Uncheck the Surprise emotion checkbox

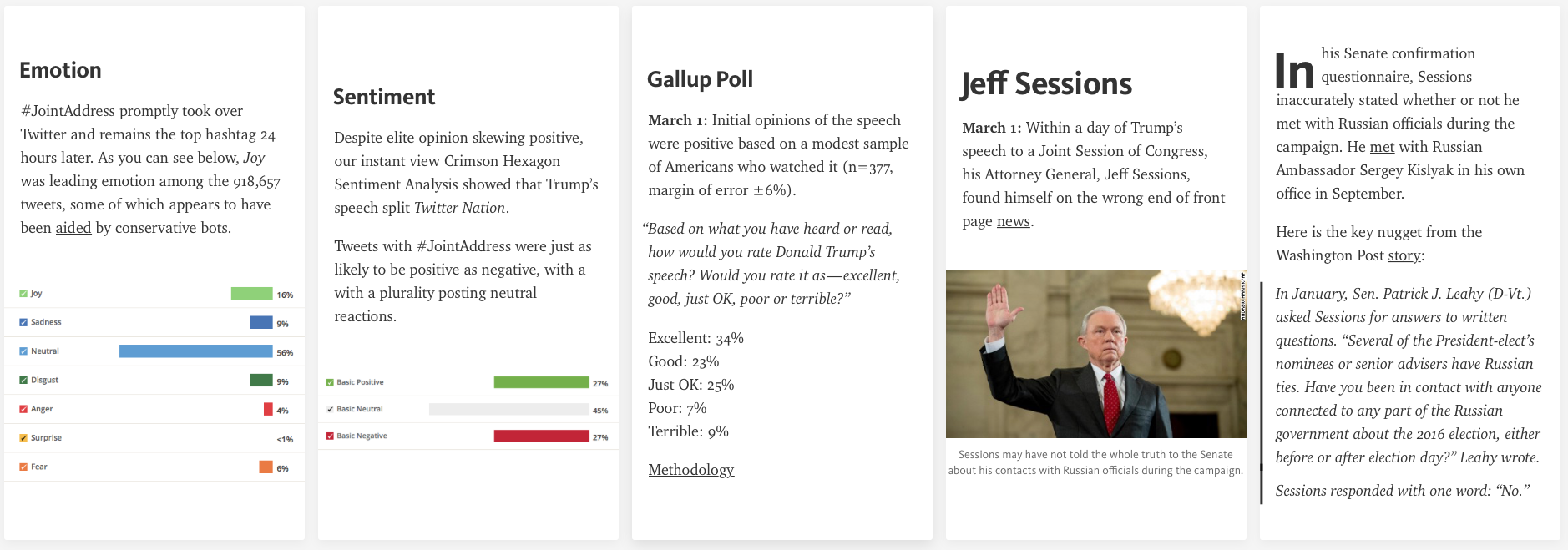(23, 438)
